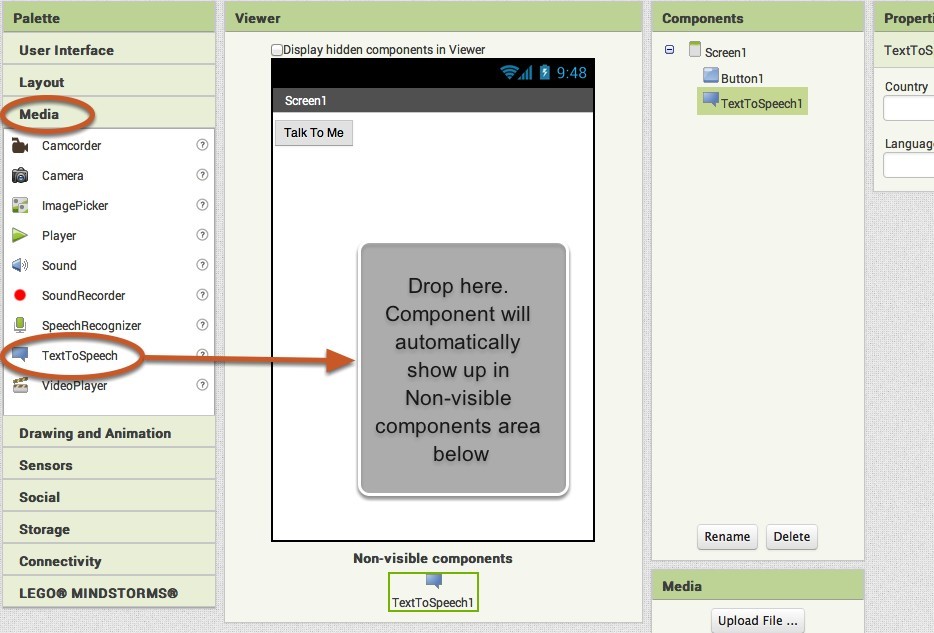Click the Rename button
934x633 pixels.
coord(727,537)
